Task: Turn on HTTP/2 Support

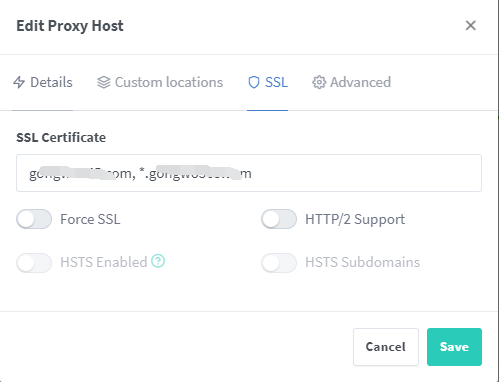Action: (279, 219)
